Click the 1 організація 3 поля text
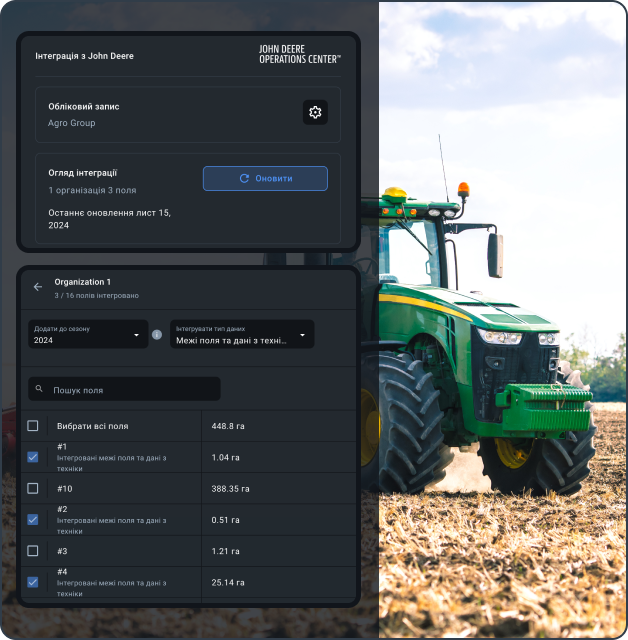The height and width of the screenshot is (640, 628). point(92,190)
